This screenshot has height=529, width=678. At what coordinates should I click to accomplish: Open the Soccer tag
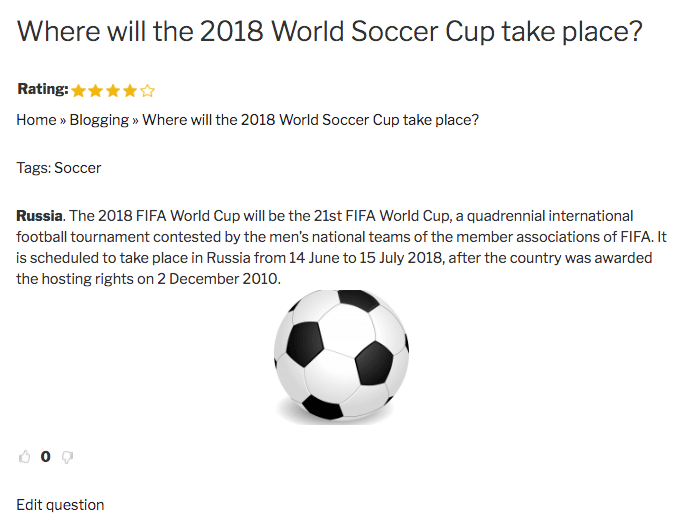[77, 168]
